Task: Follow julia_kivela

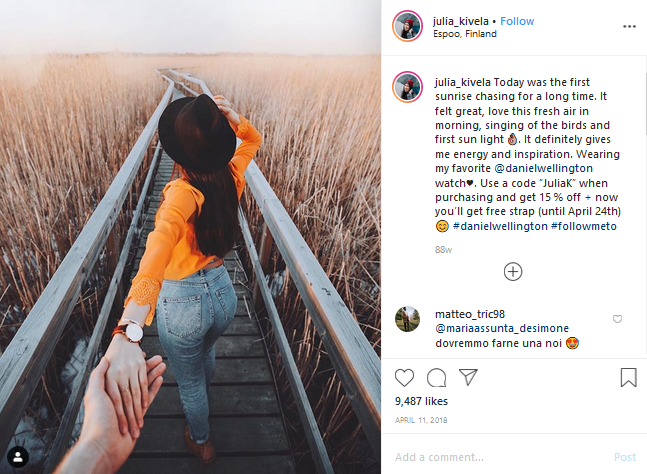Action: click(x=517, y=21)
